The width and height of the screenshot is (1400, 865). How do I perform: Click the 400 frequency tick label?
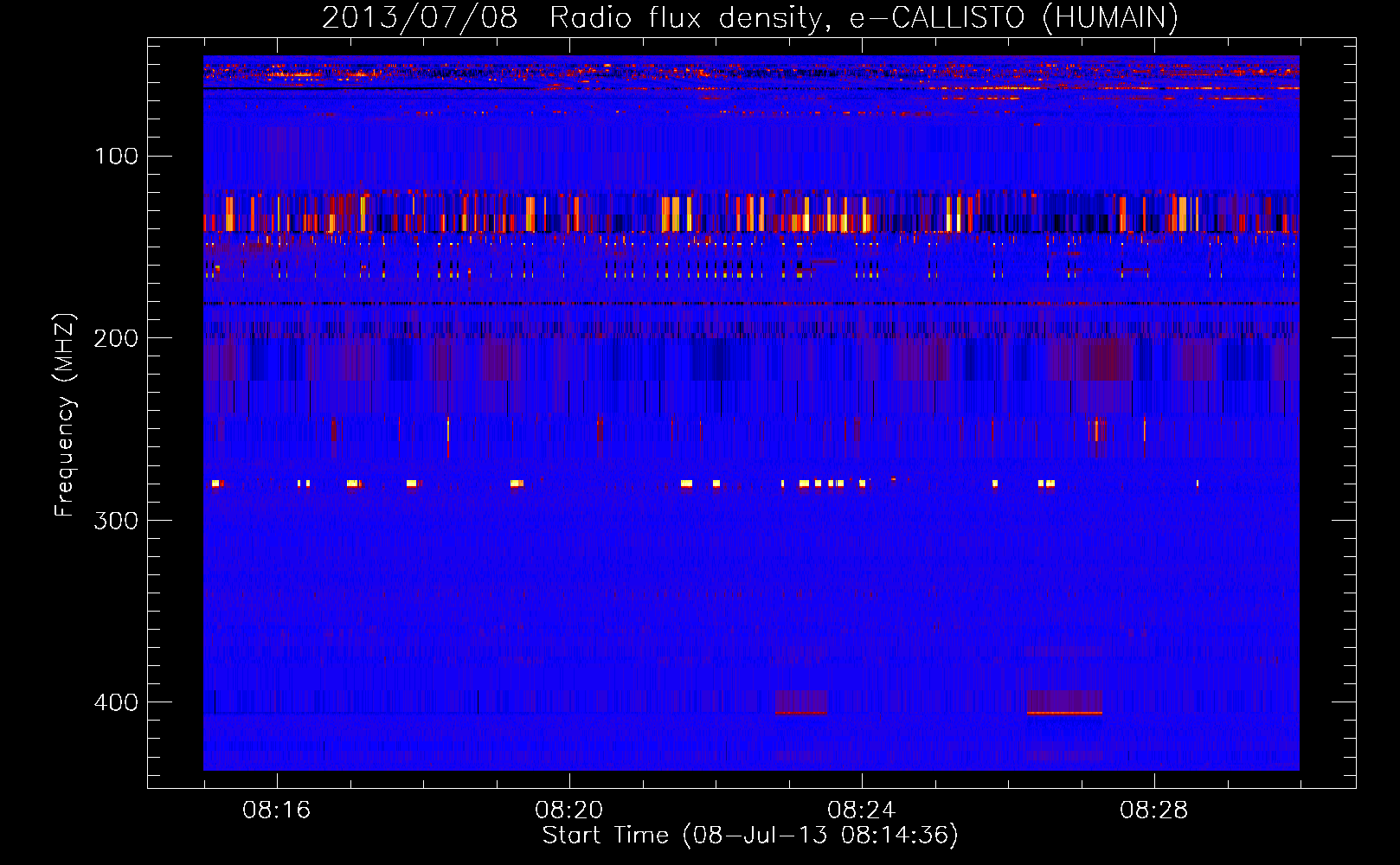[x=117, y=702]
